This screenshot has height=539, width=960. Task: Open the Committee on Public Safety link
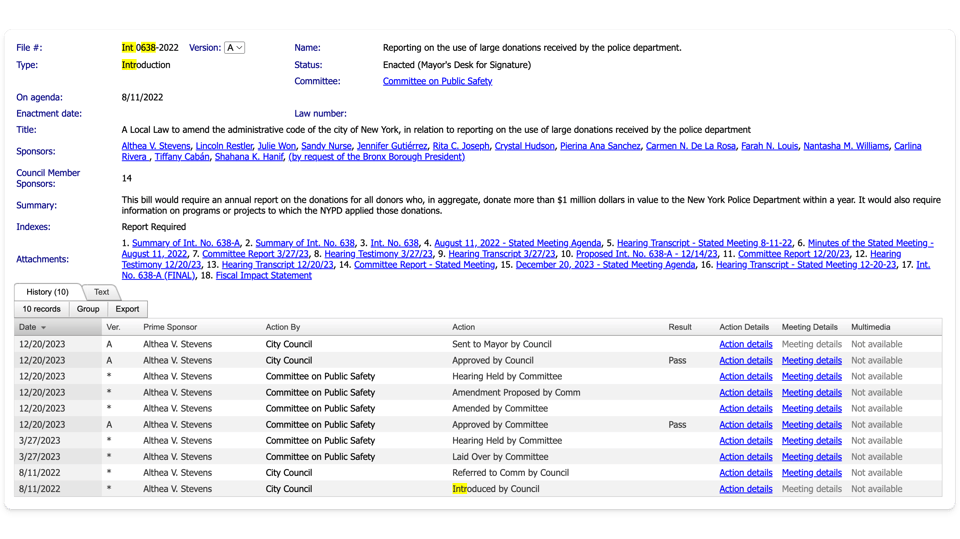(x=437, y=81)
